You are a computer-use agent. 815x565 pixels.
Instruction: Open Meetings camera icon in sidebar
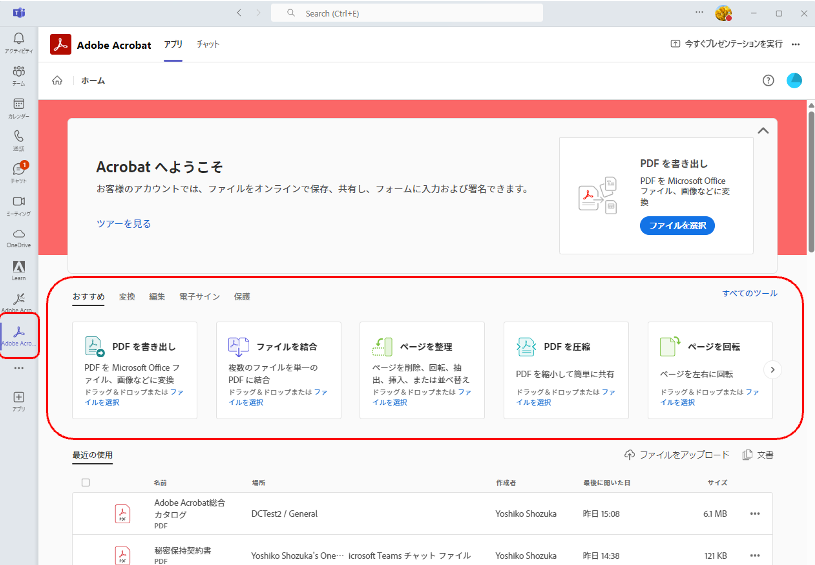pos(19,205)
